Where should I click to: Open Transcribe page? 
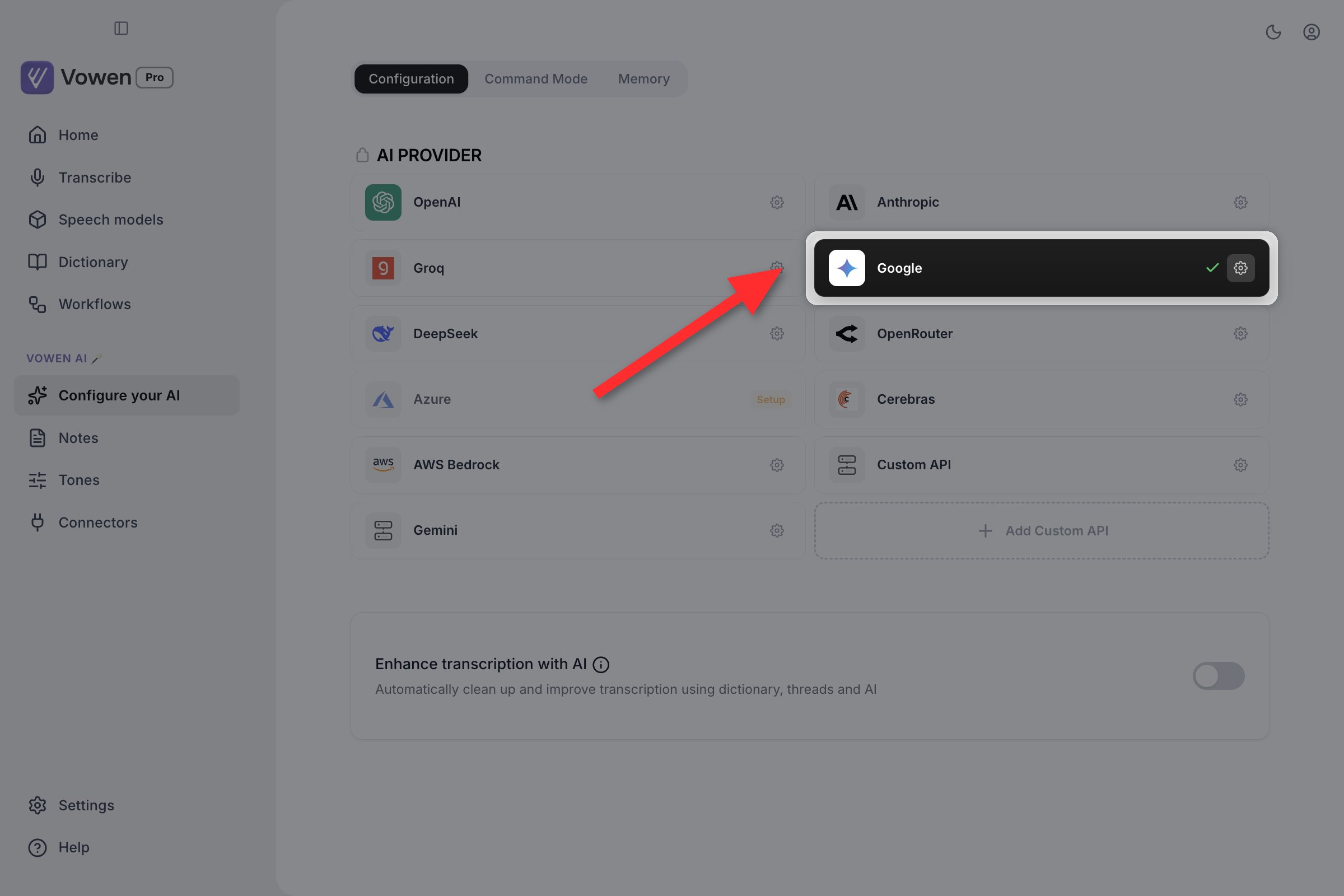pos(127,178)
